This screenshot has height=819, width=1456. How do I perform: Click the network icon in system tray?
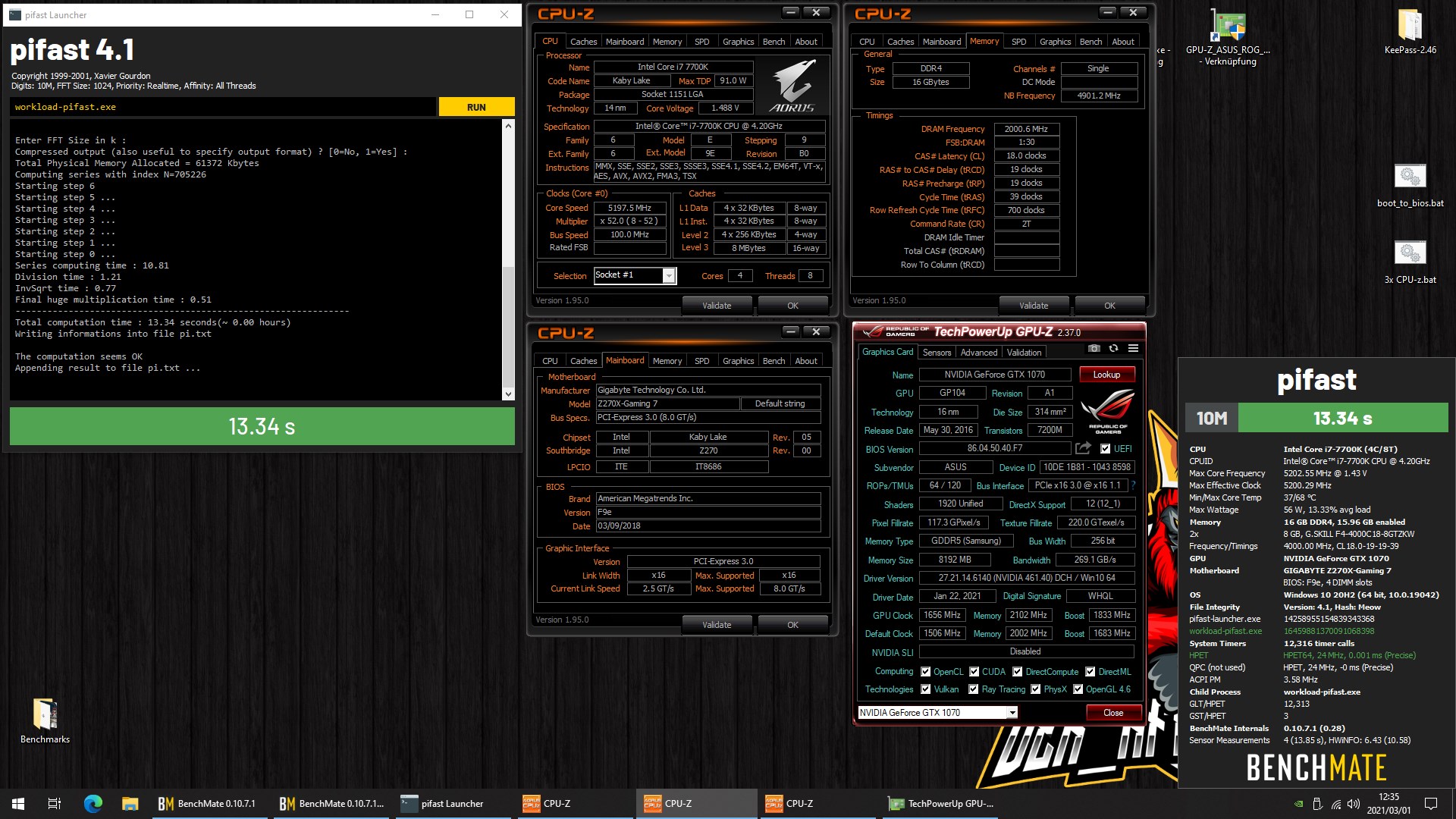[1335, 804]
